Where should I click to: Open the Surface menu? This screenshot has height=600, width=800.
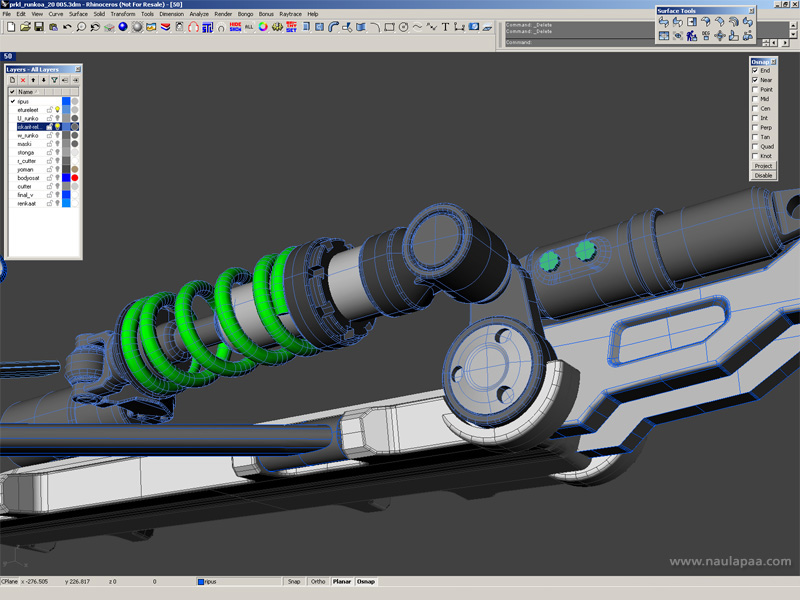[78, 14]
